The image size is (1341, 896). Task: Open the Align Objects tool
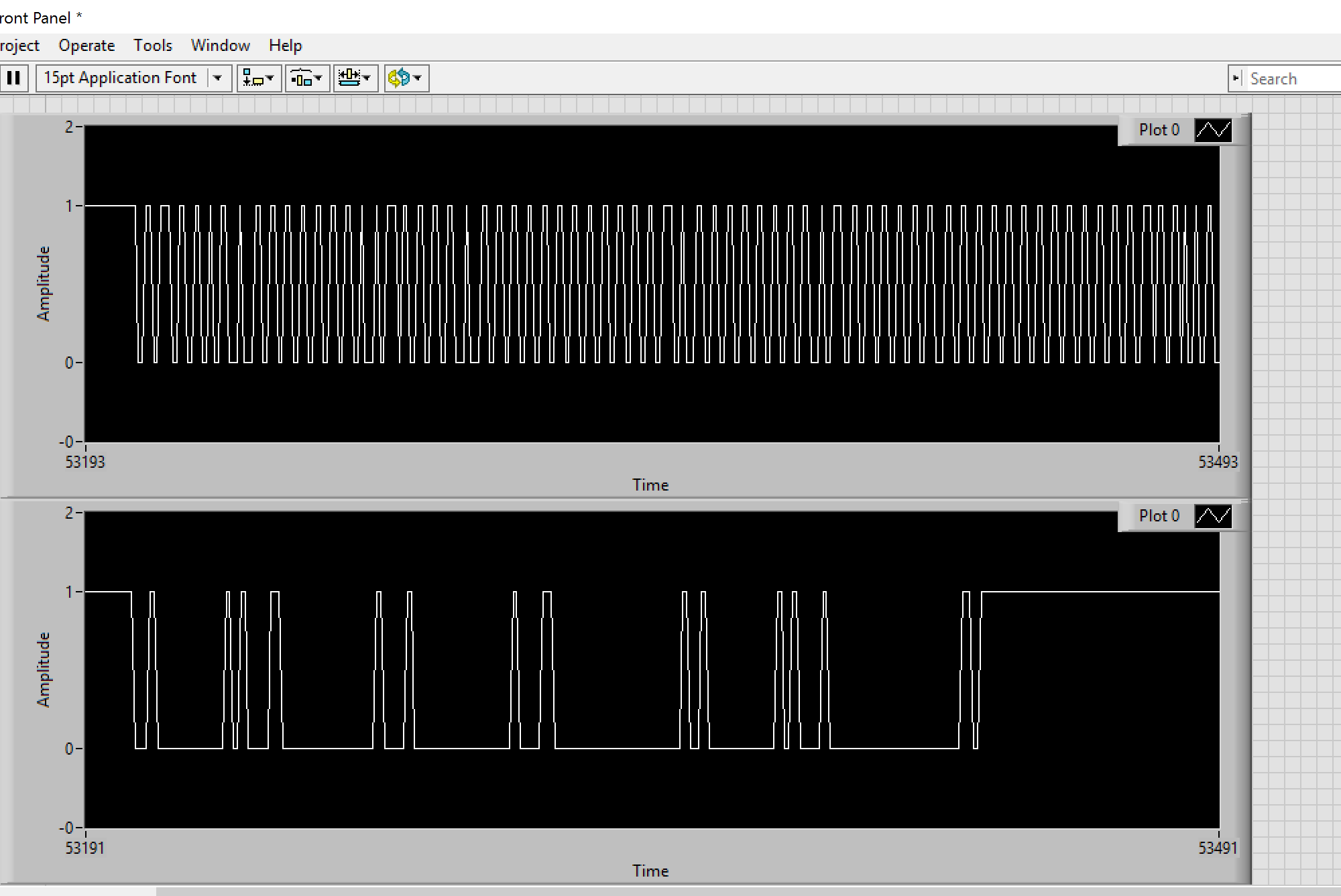coord(258,78)
